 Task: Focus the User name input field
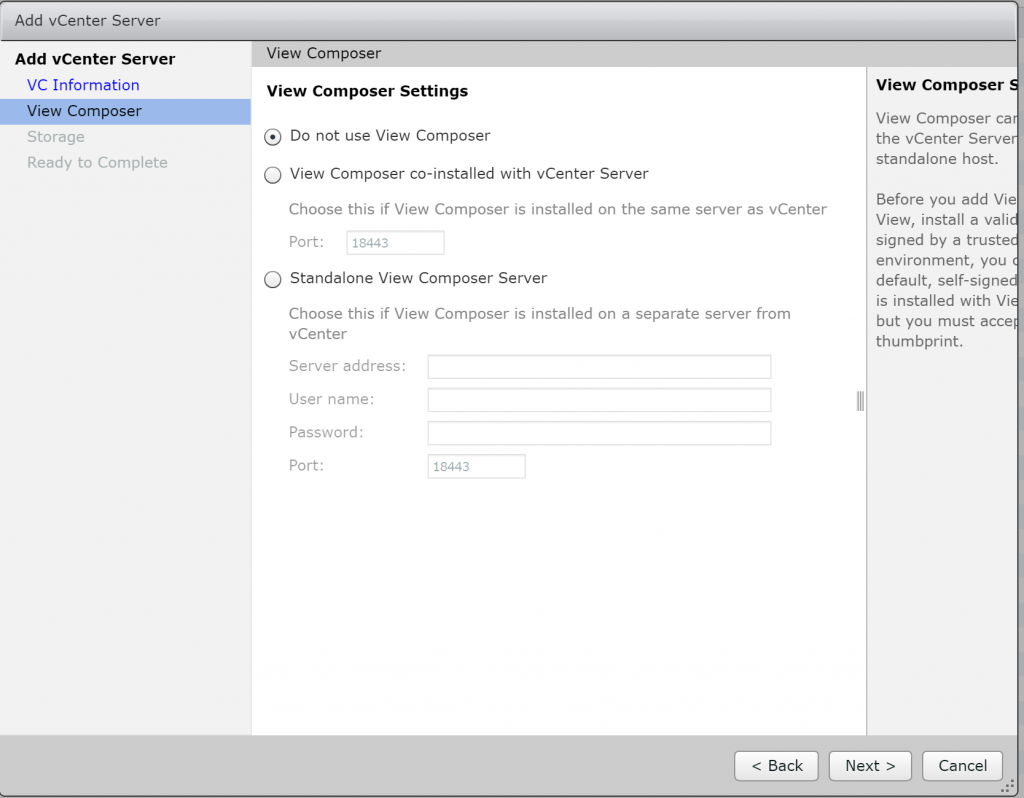point(598,399)
